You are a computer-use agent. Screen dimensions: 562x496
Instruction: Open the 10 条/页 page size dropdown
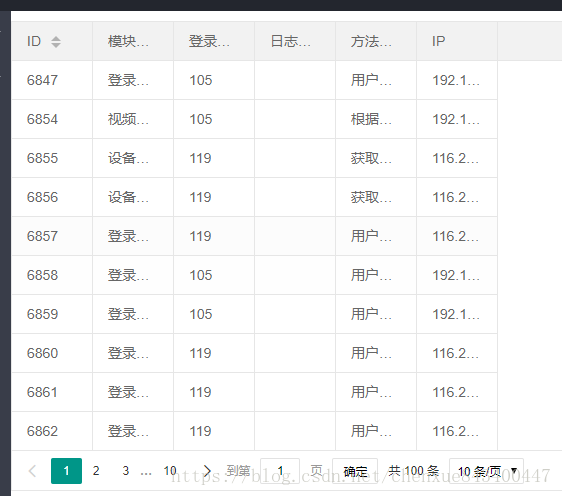coord(486,471)
